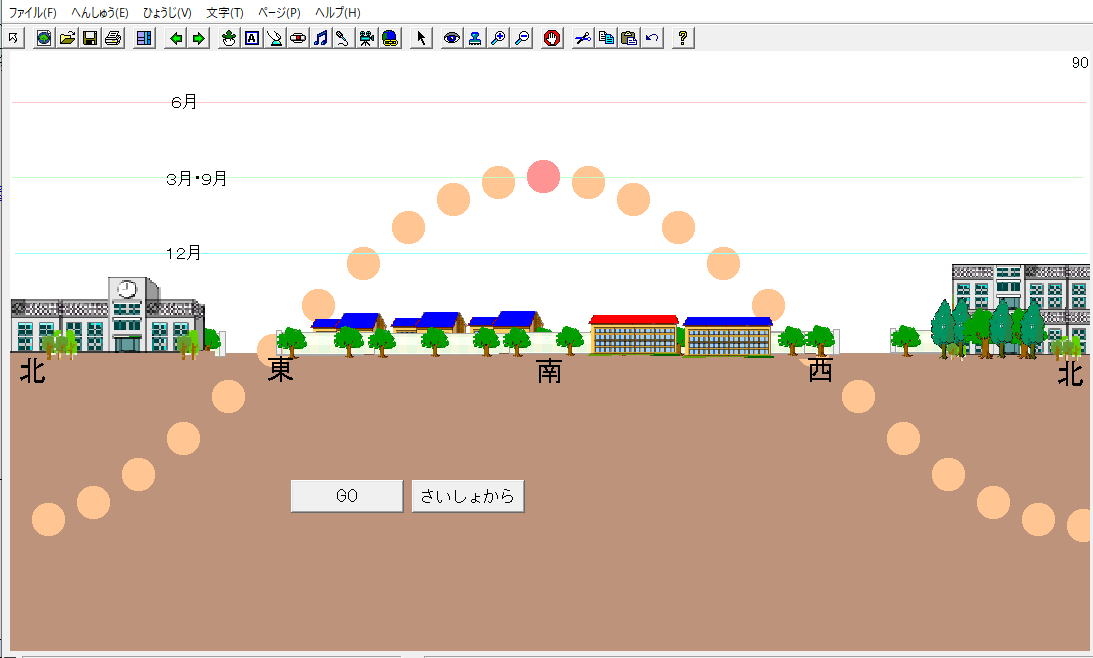Click the text box 'A' icon
Image resolution: width=1093 pixels, height=658 pixels.
(x=251, y=38)
